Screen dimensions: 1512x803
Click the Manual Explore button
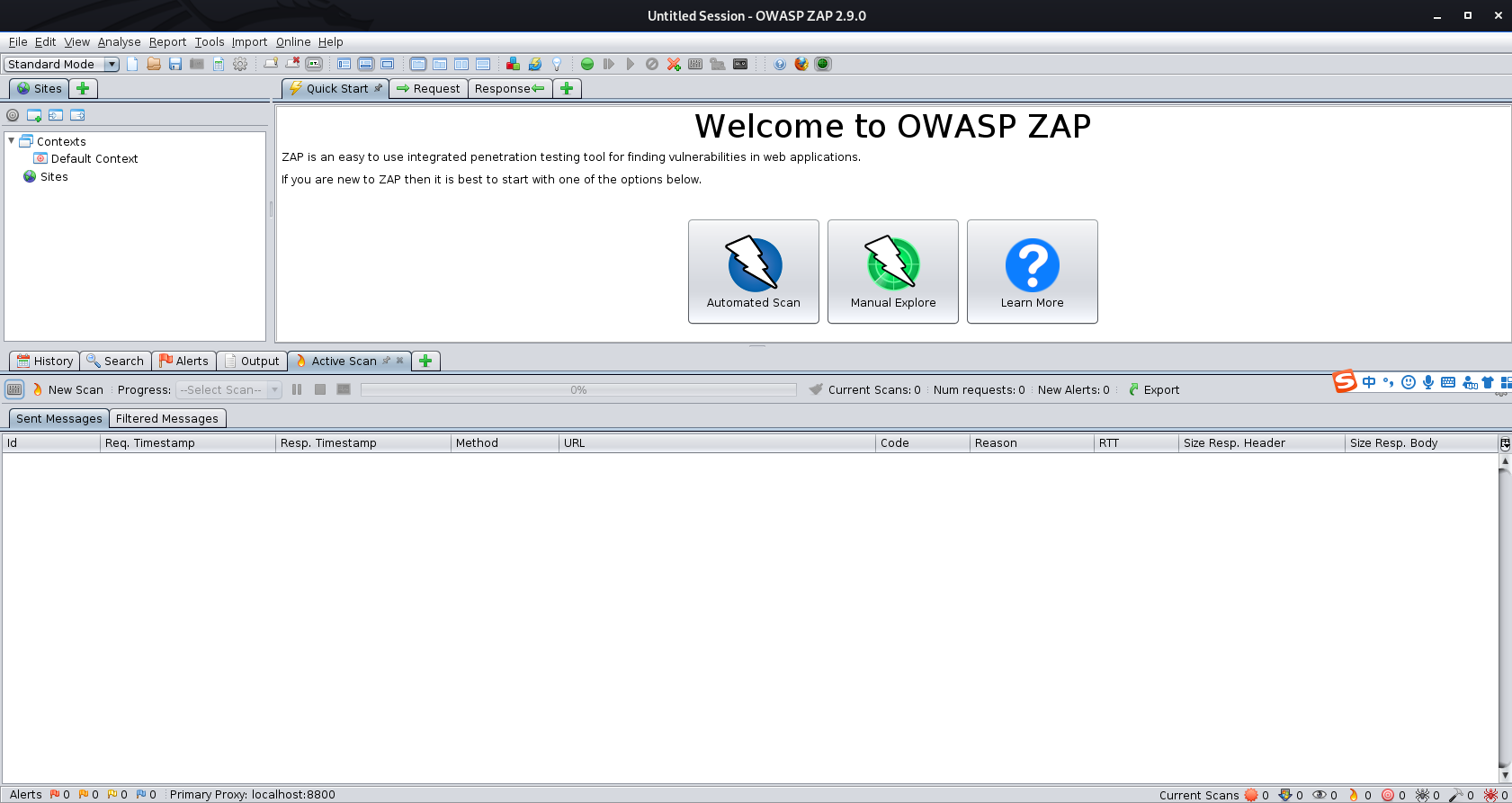coord(893,272)
